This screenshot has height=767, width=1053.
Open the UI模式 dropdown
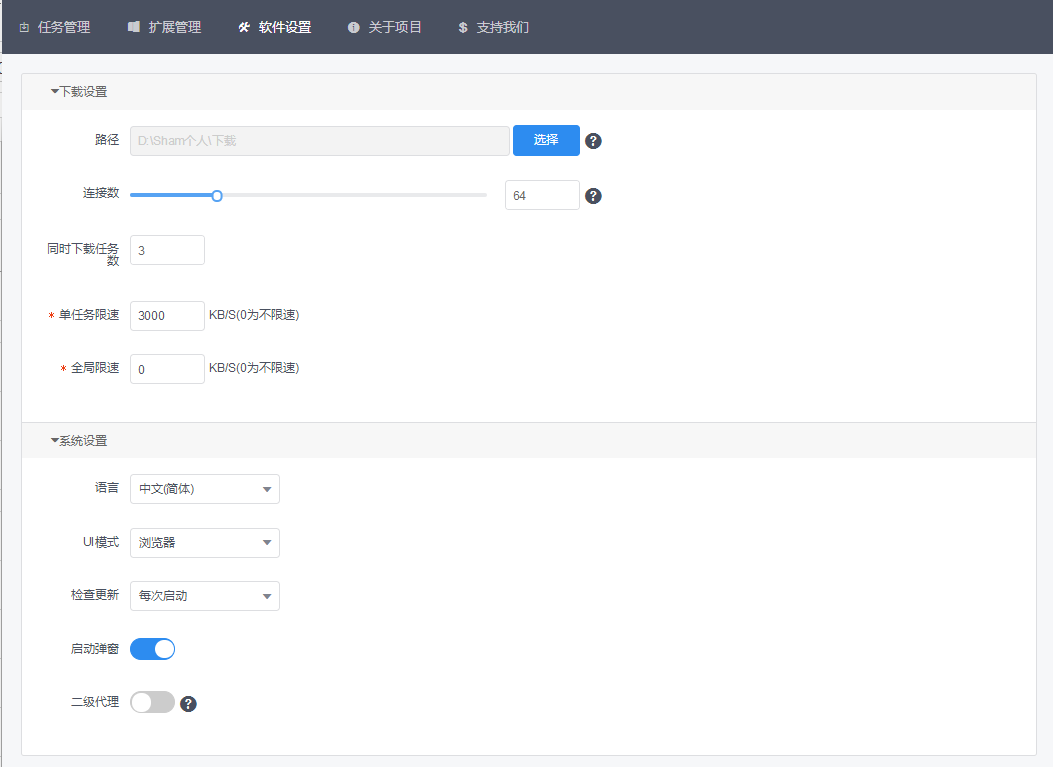click(205, 543)
